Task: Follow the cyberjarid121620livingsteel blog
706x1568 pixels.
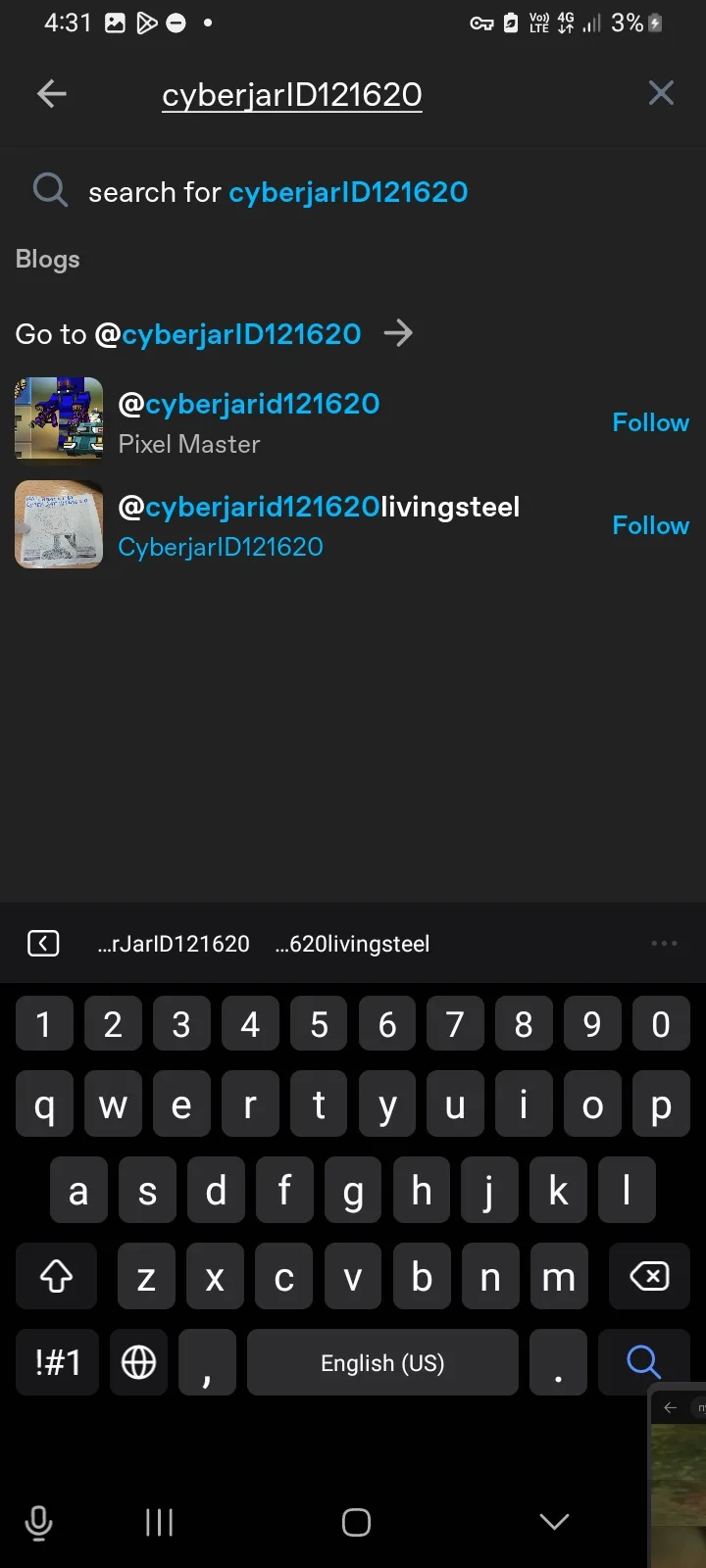Action: (650, 525)
